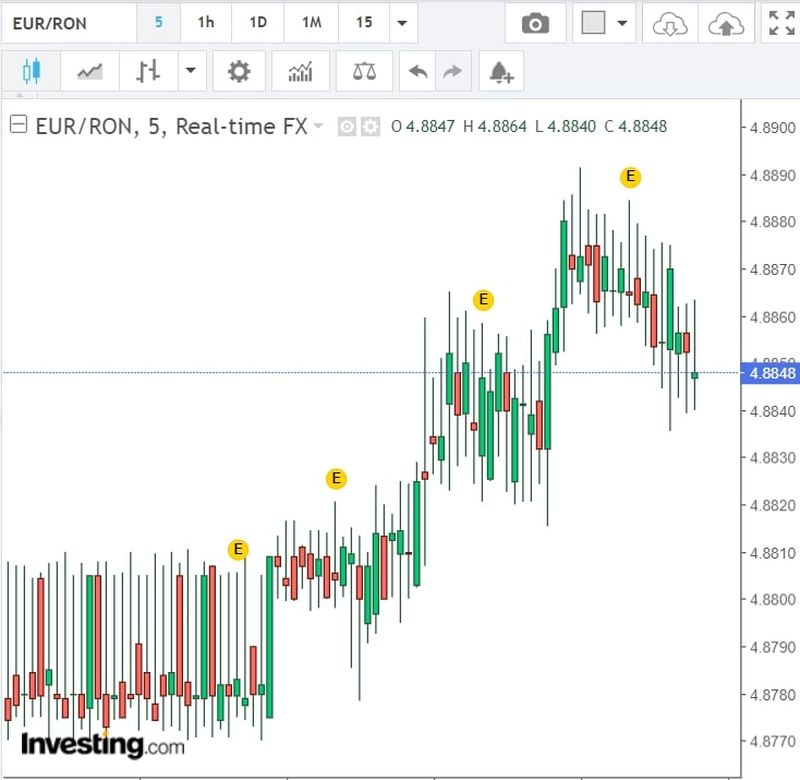The width and height of the screenshot is (800, 780).
Task: Click the compare symbols scales icon
Action: pyautogui.click(x=364, y=71)
